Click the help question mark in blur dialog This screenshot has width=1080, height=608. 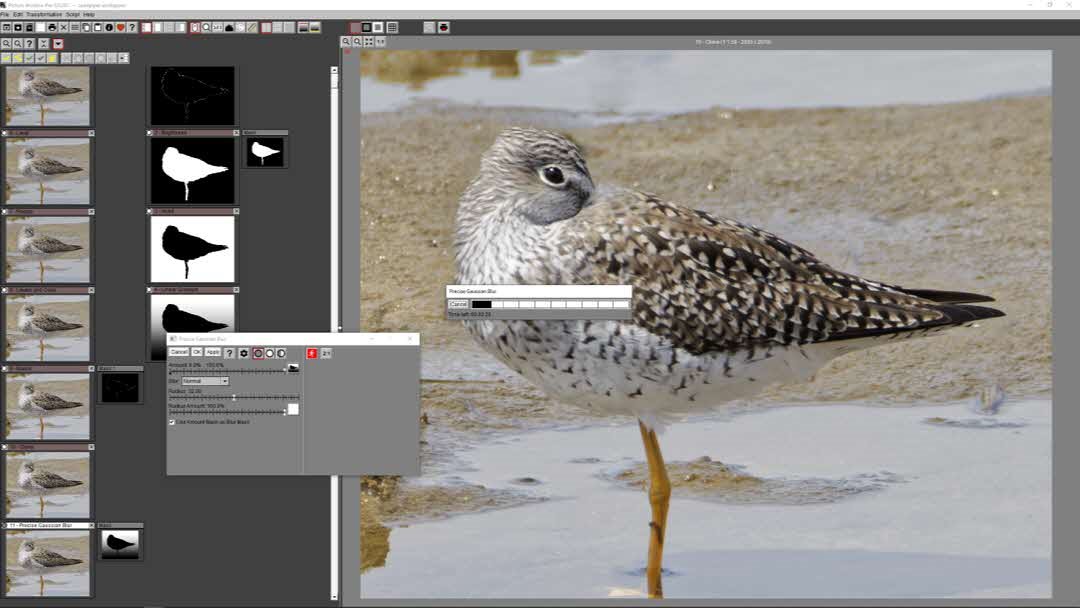pos(229,353)
